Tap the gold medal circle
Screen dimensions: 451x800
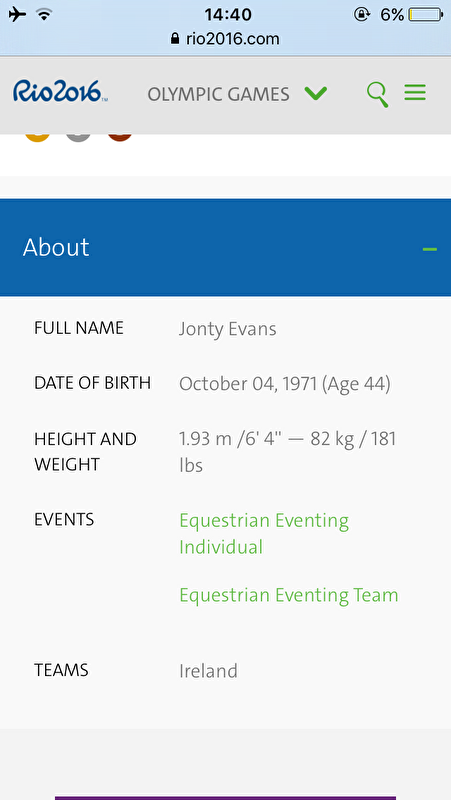[x=37, y=136]
